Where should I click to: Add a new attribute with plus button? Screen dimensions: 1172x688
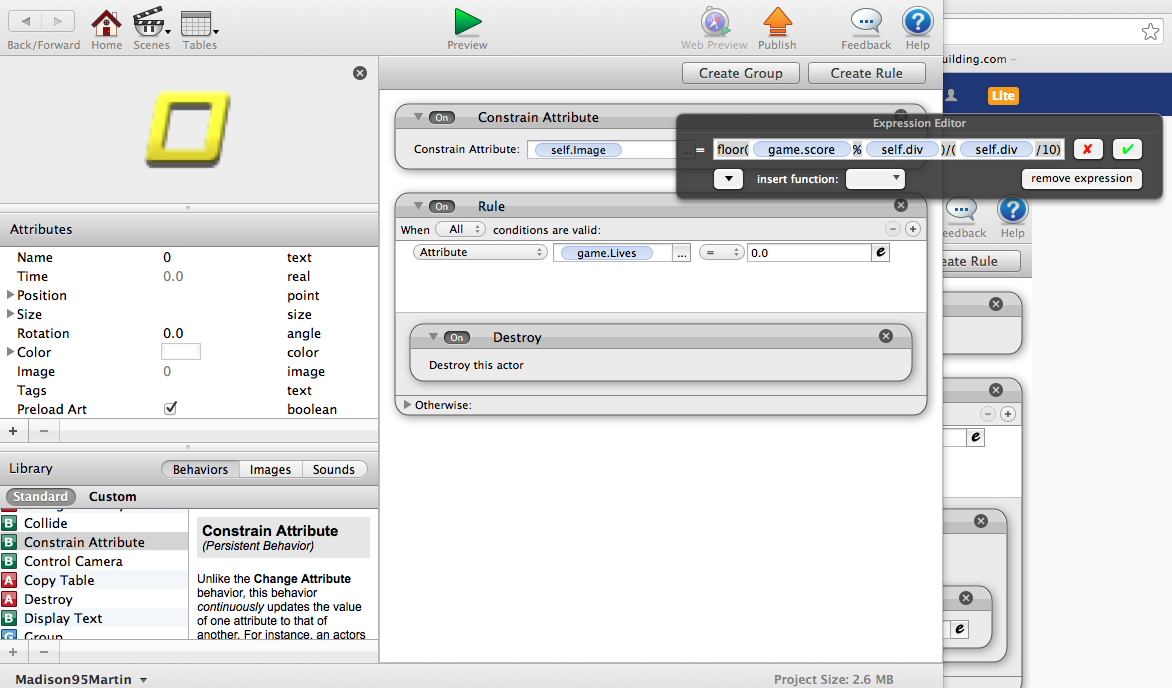pyautogui.click(x=13, y=431)
